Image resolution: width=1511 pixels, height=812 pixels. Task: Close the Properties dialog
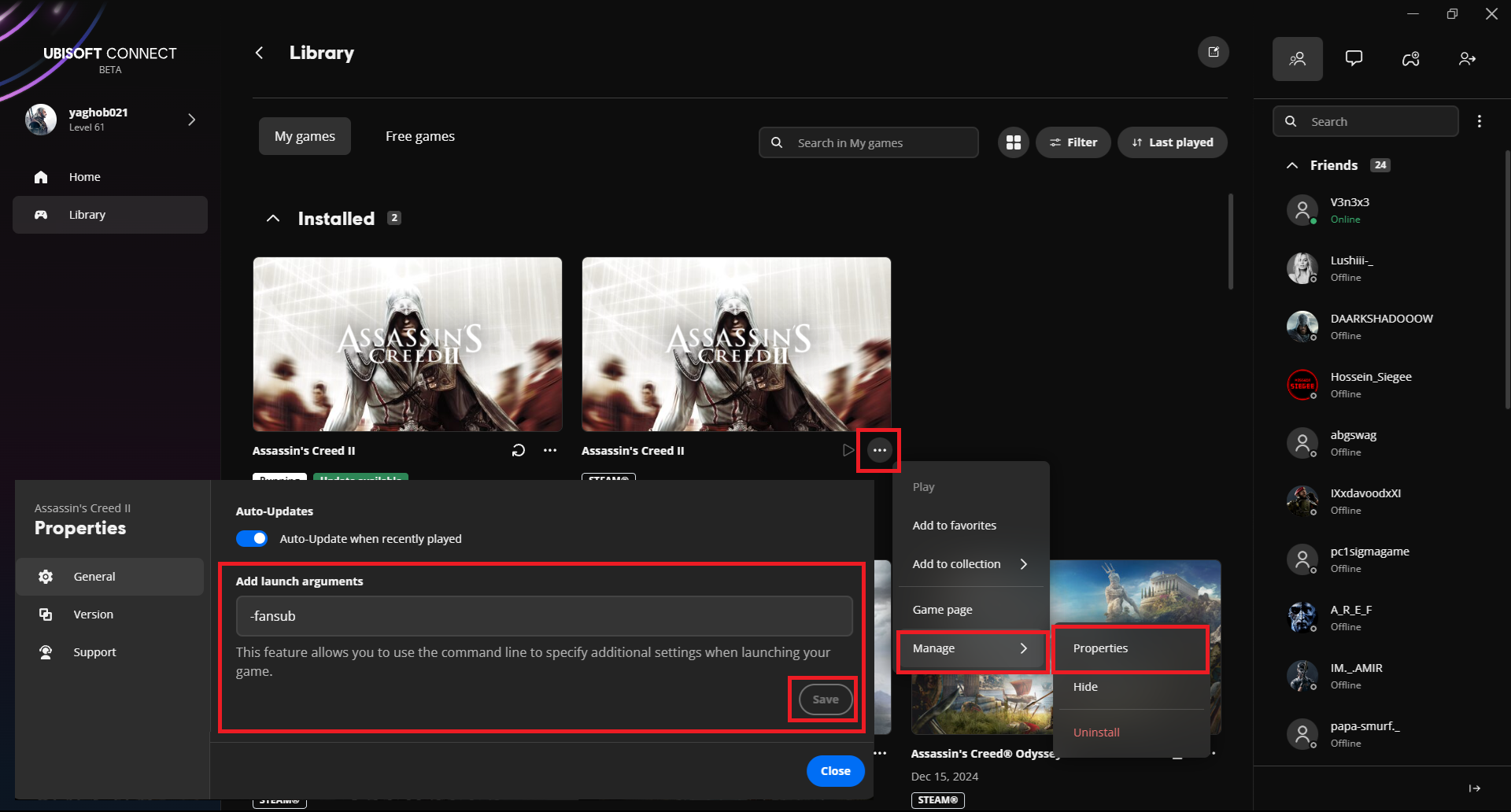pos(835,771)
